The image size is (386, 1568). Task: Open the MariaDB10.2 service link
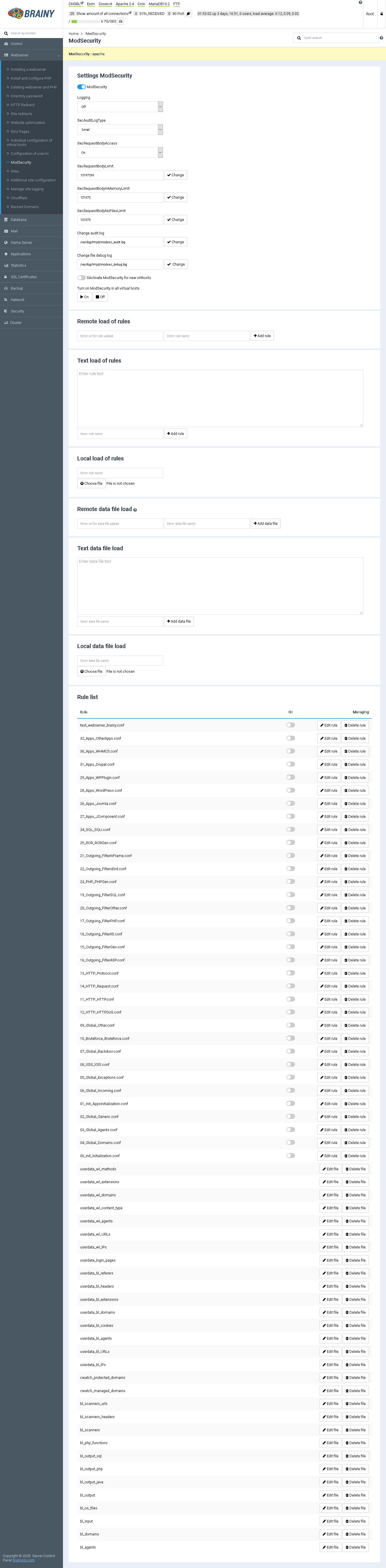pyautogui.click(x=159, y=4)
